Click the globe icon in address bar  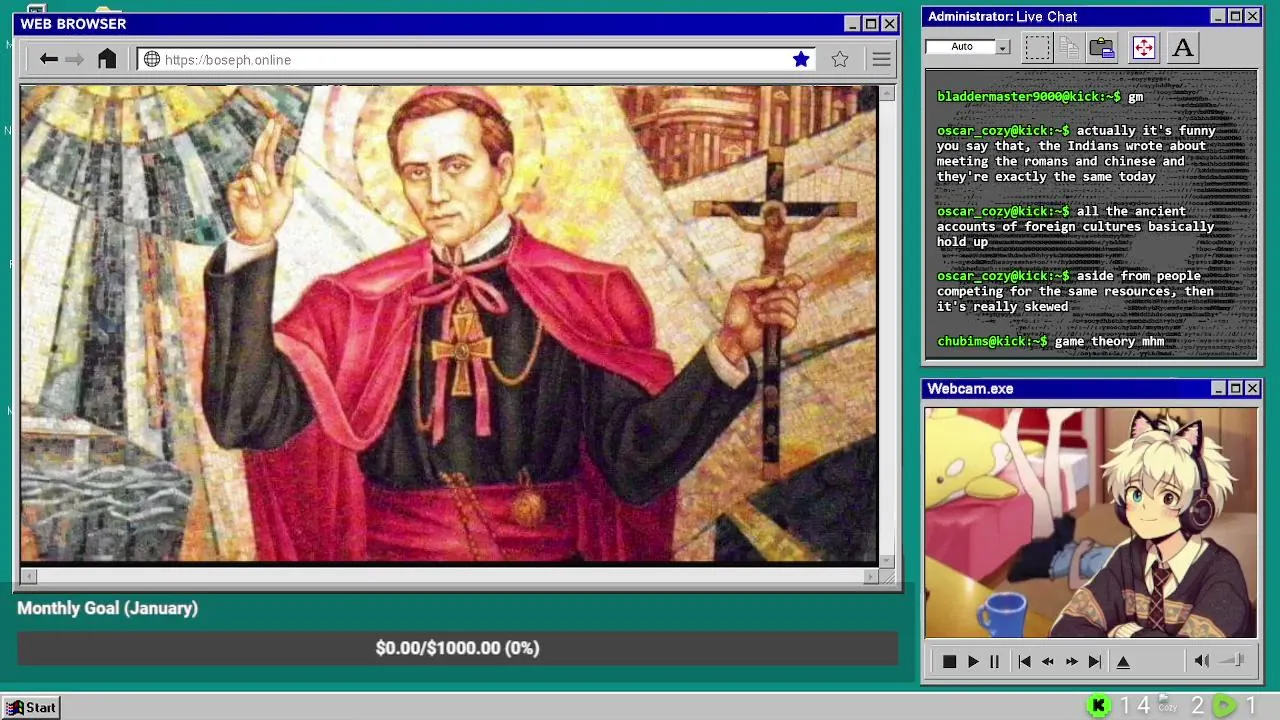[152, 59]
